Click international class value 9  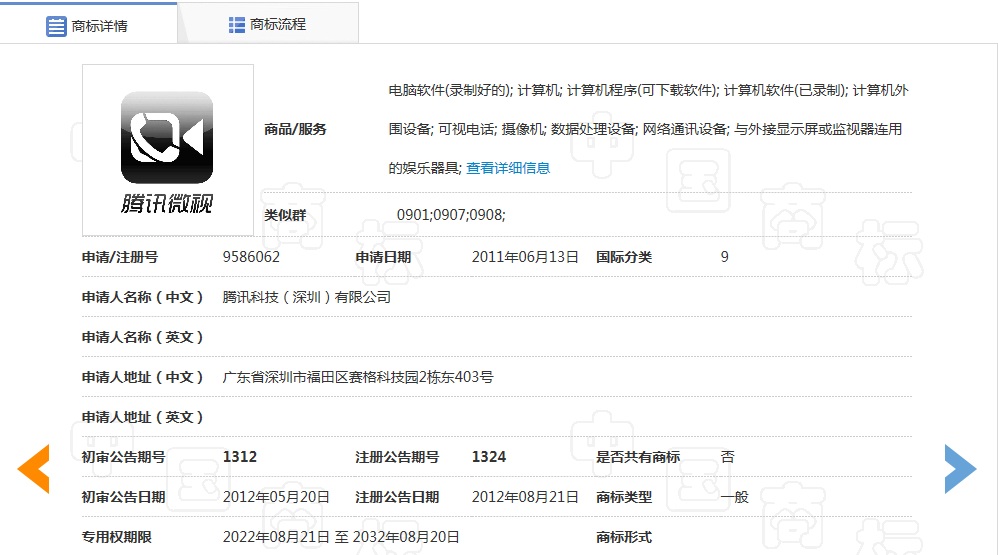coord(724,257)
